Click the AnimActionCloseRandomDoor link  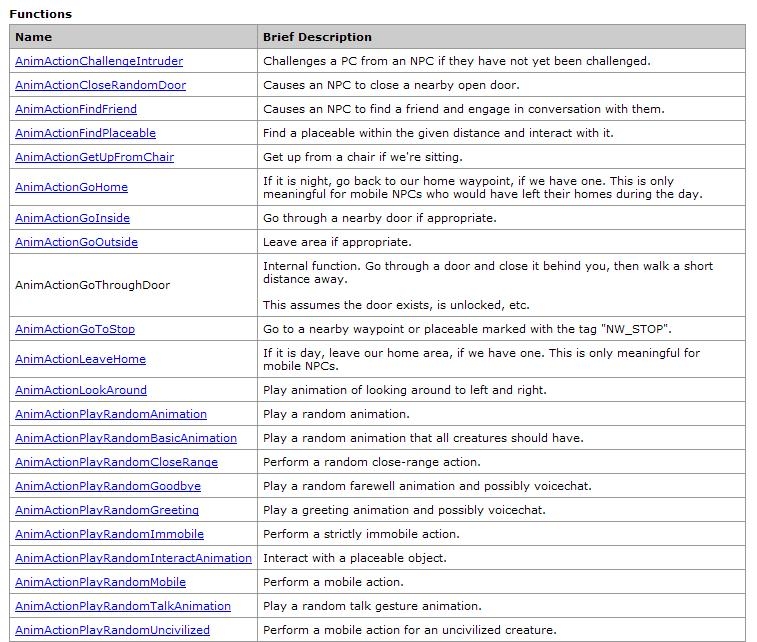[x=100, y=85]
